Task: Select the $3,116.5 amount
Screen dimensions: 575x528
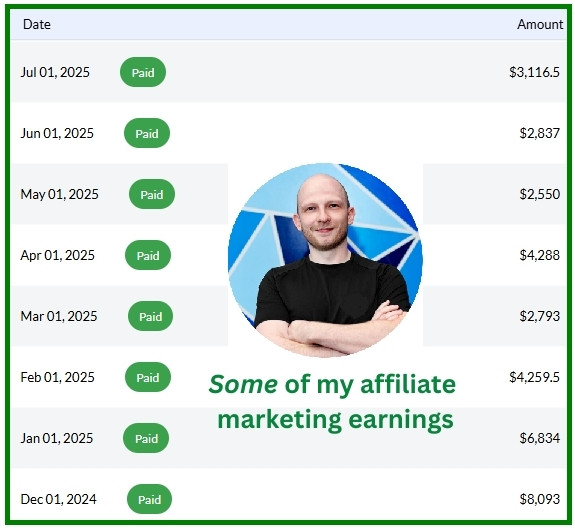Action: [x=534, y=72]
